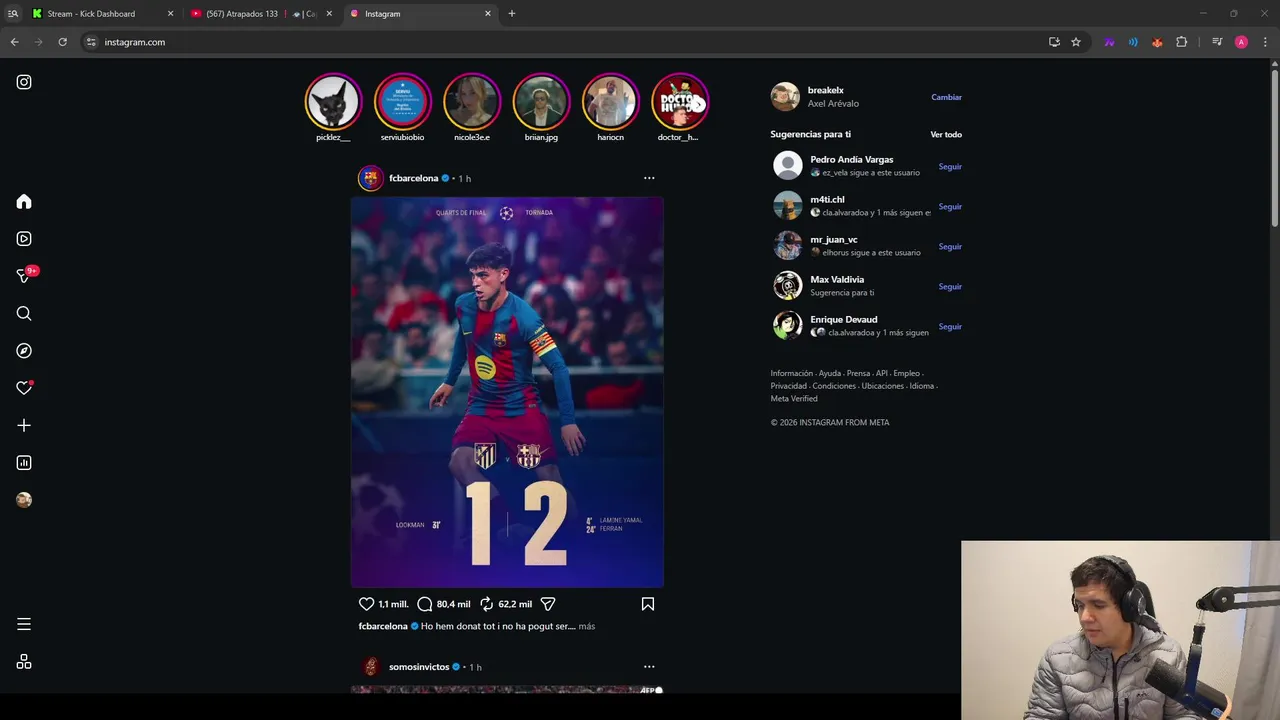This screenshot has height=720, width=1280.
Task: Expand caption with 'más' link
Action: point(587,626)
